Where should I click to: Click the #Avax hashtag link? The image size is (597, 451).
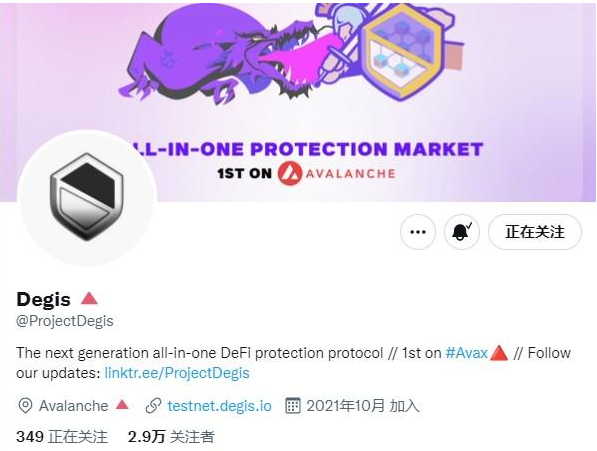(466, 353)
